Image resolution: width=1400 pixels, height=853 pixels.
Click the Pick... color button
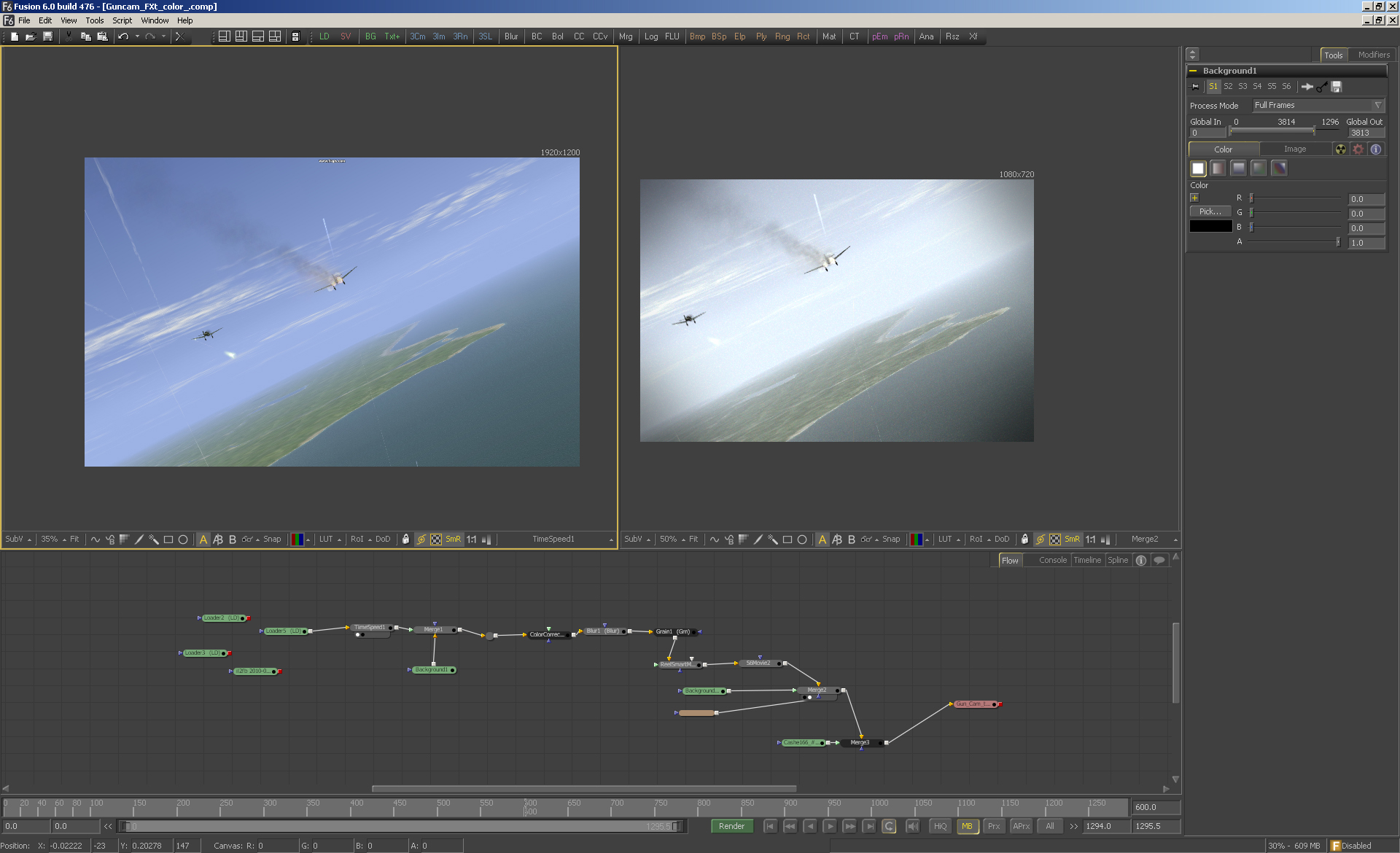(1210, 211)
